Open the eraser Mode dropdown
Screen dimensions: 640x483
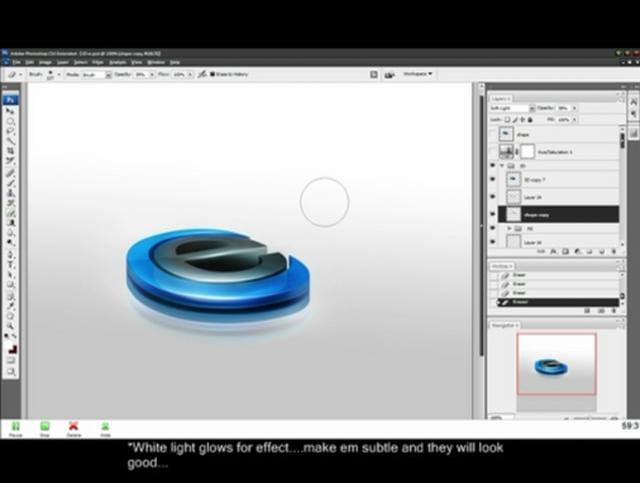pos(108,75)
